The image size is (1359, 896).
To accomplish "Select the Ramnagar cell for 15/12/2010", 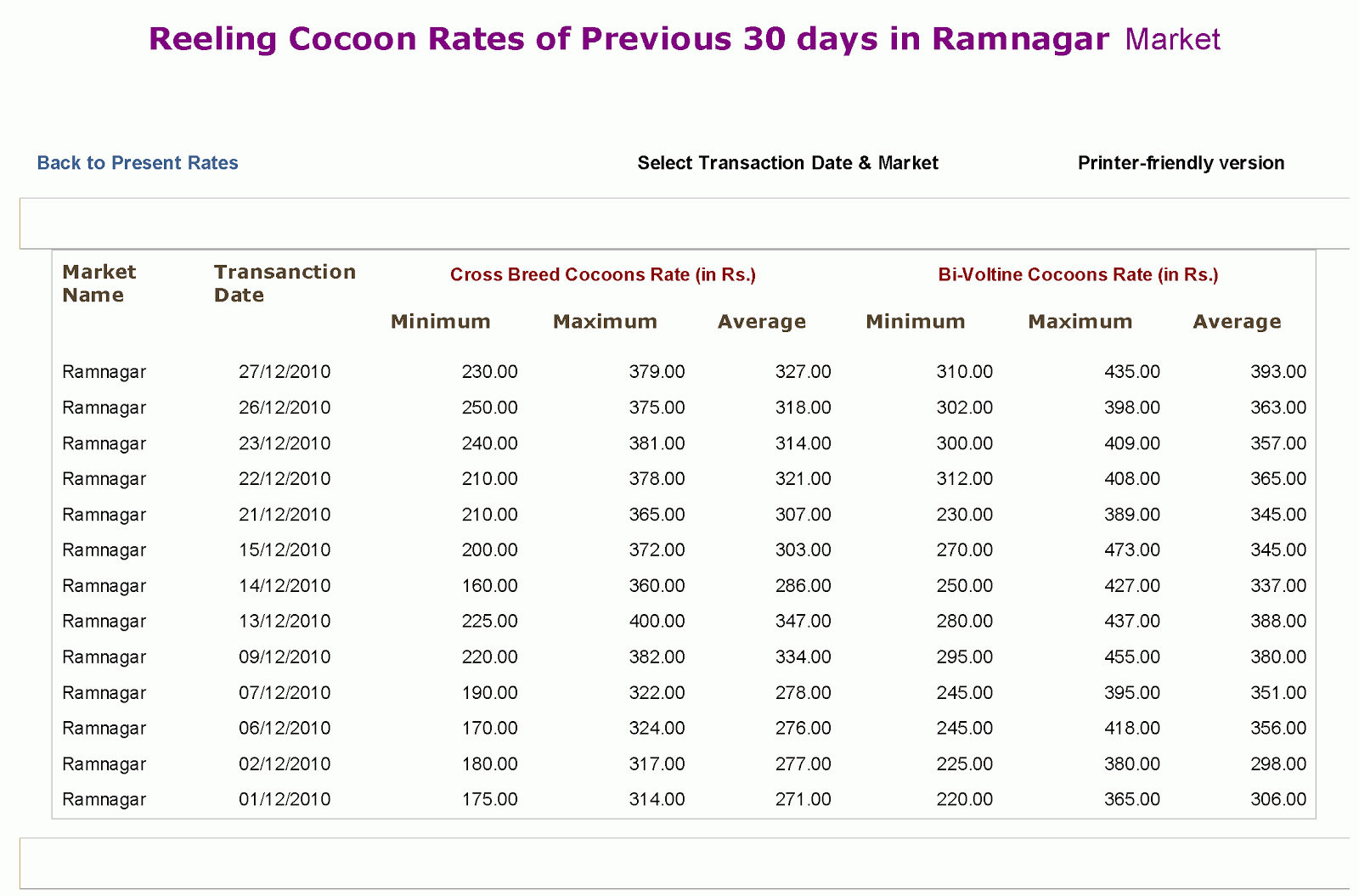I will (x=104, y=549).
